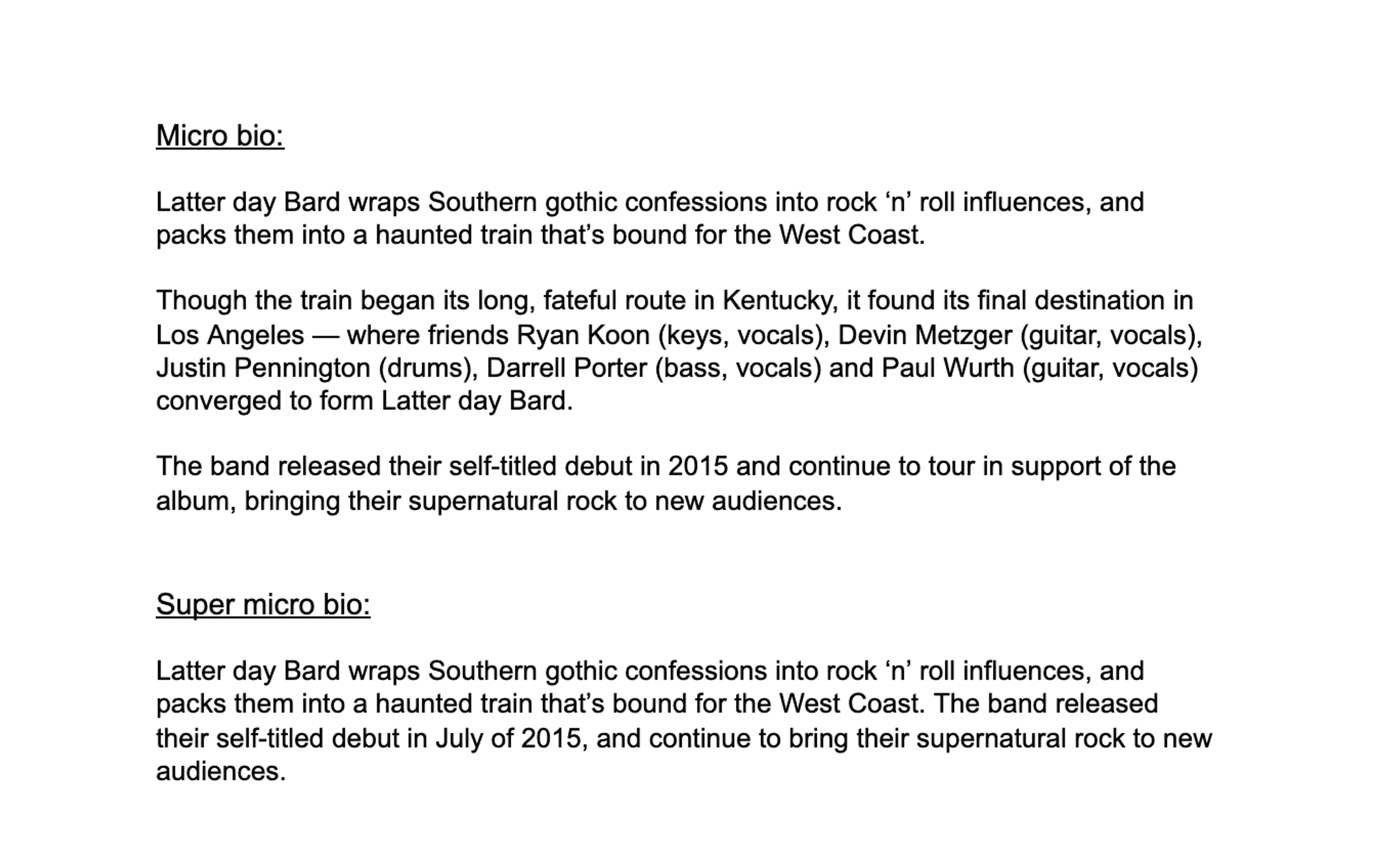Click the name 'Justin Pennington'
The image size is (1382, 868).
point(263,368)
